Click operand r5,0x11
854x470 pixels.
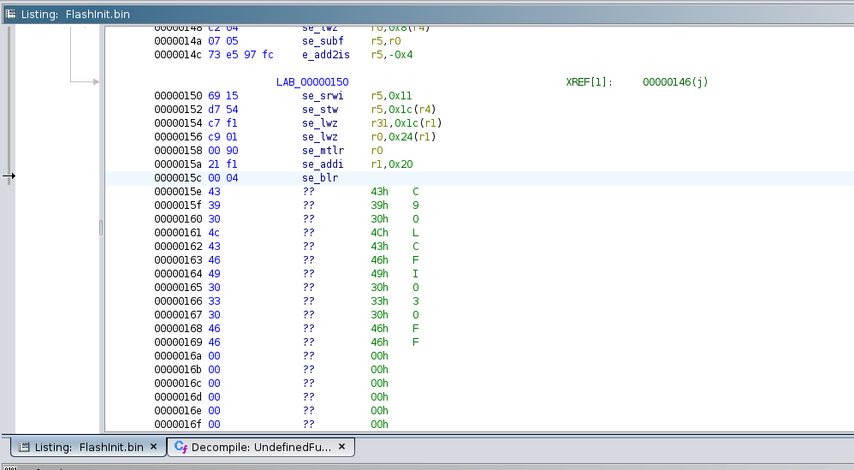(x=391, y=96)
